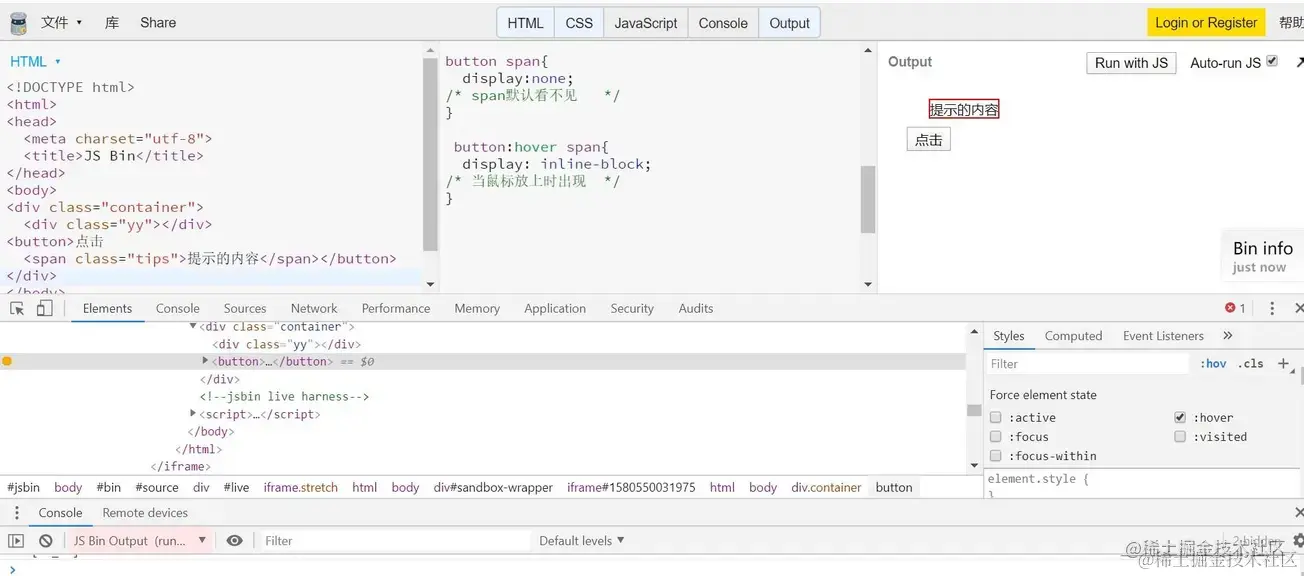
Task: Open the DevTools three-dot customize menu
Action: click(x=1272, y=308)
